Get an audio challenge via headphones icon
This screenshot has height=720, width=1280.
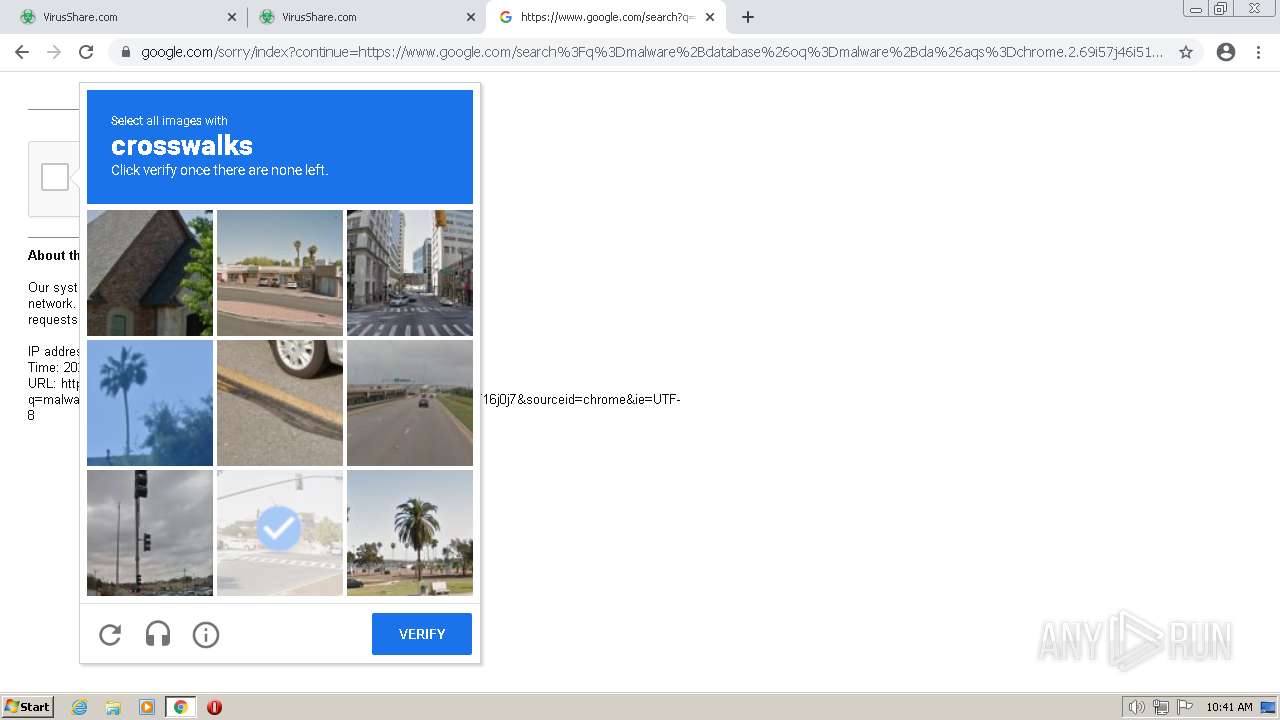[158, 634]
